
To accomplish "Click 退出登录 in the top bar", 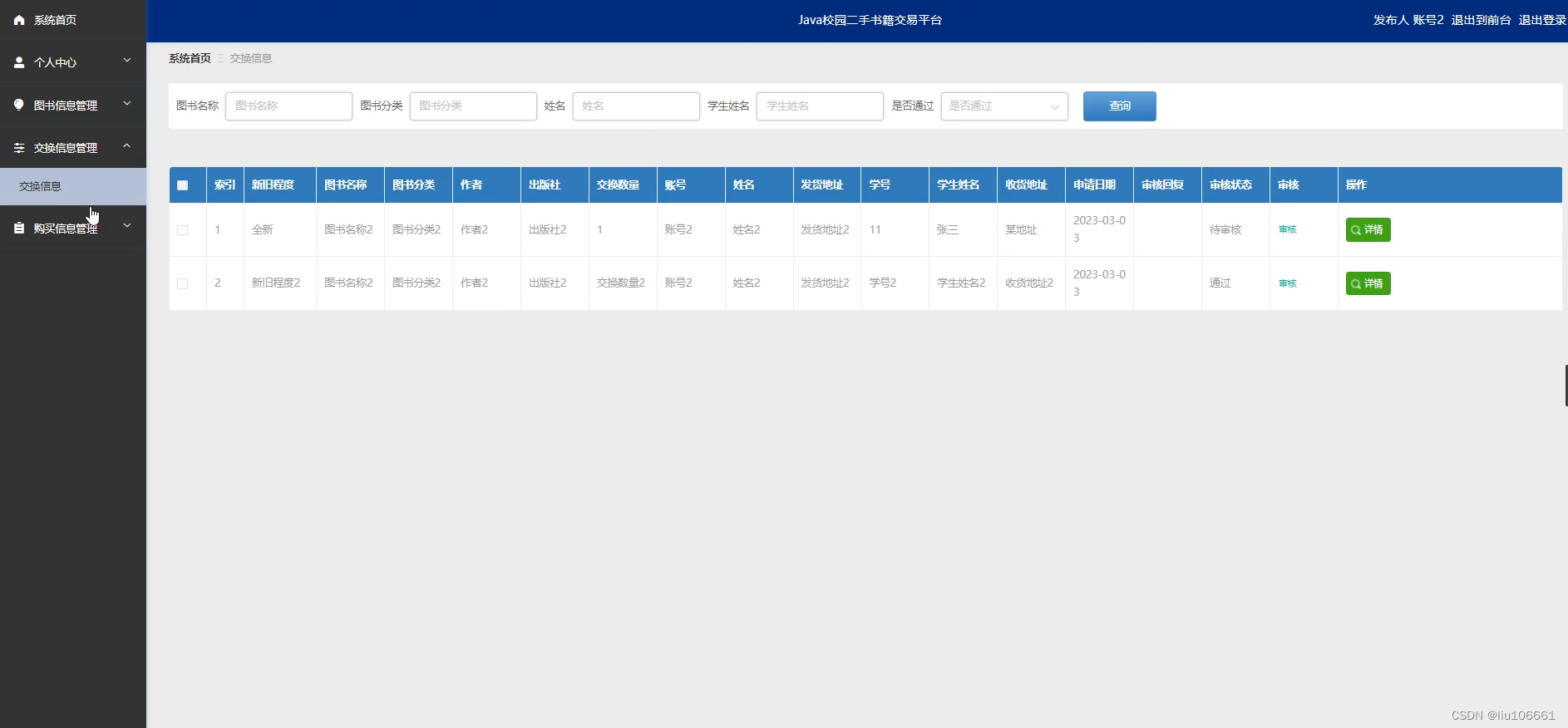I will (1542, 20).
